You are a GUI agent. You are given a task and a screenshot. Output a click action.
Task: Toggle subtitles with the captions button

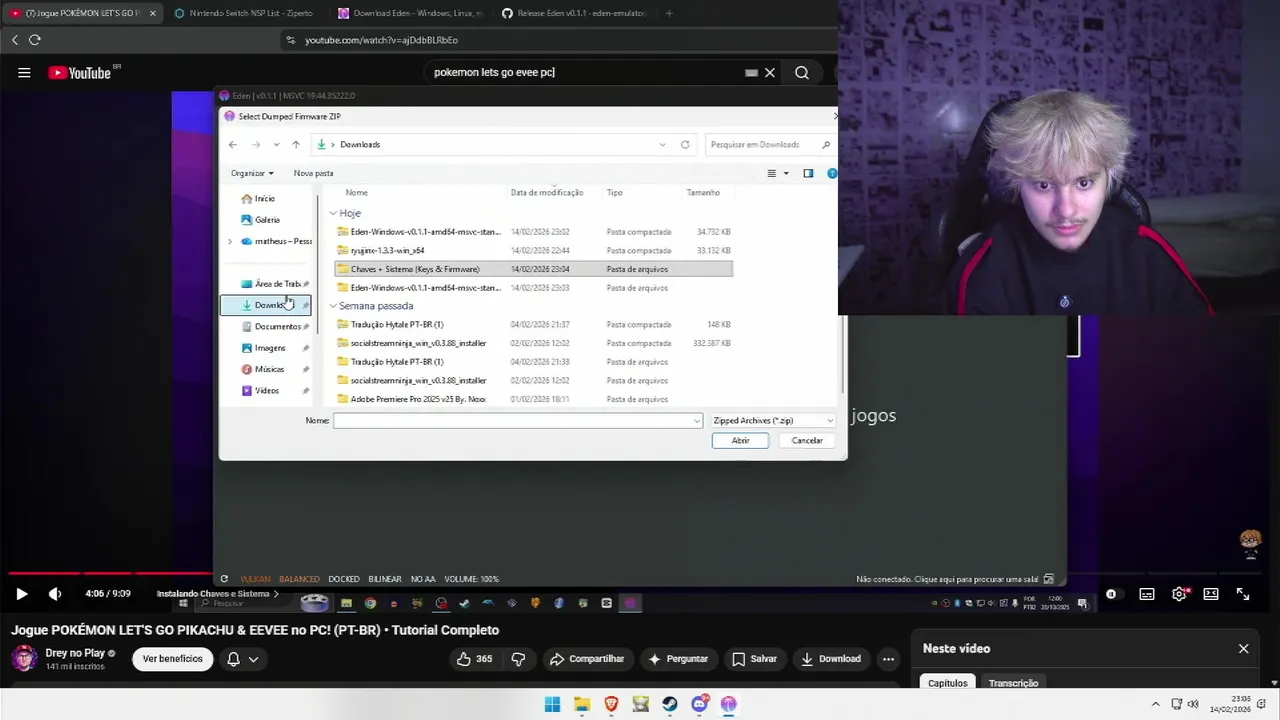(x=1147, y=594)
